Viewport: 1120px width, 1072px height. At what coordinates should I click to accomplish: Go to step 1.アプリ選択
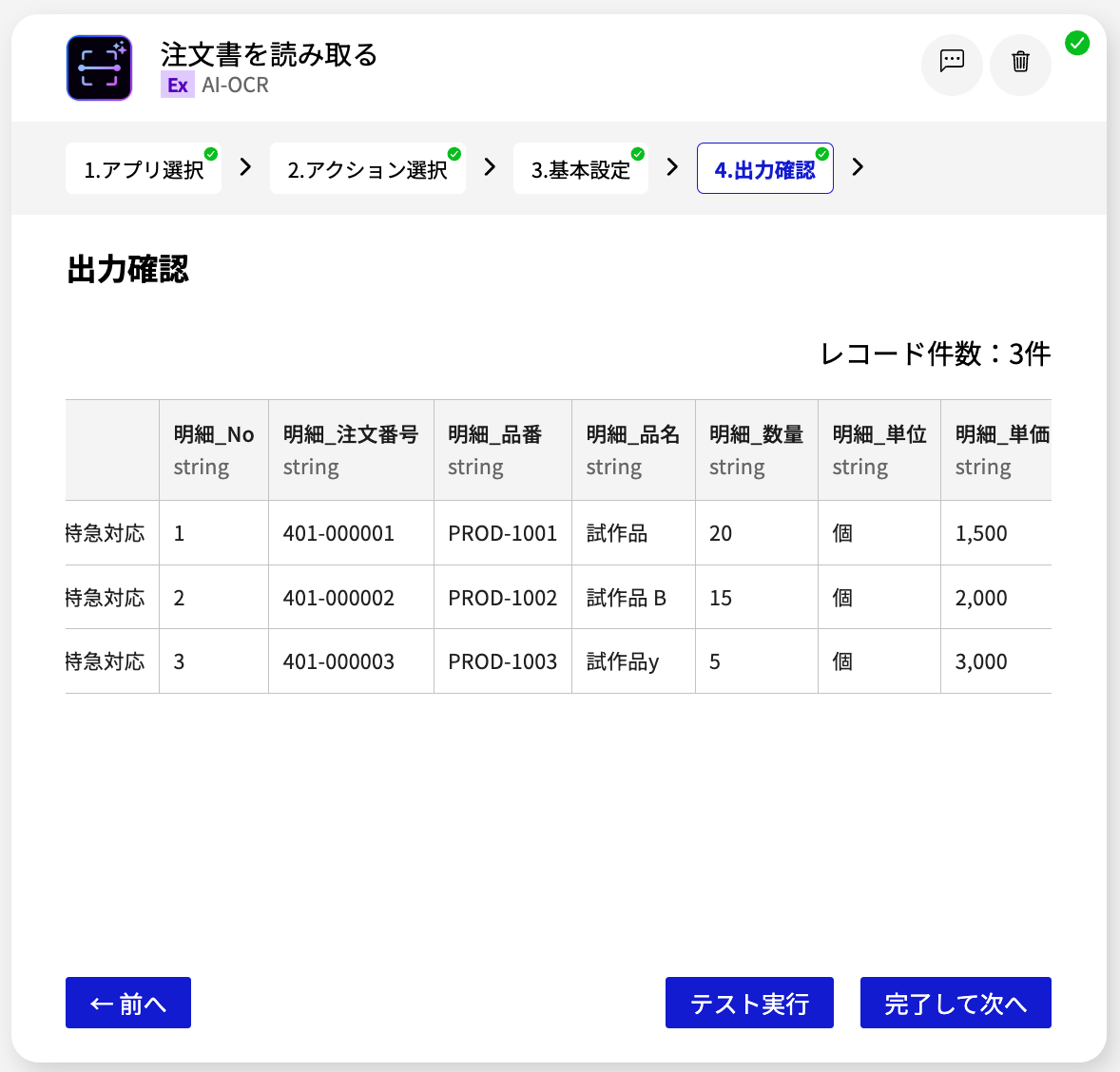144,168
